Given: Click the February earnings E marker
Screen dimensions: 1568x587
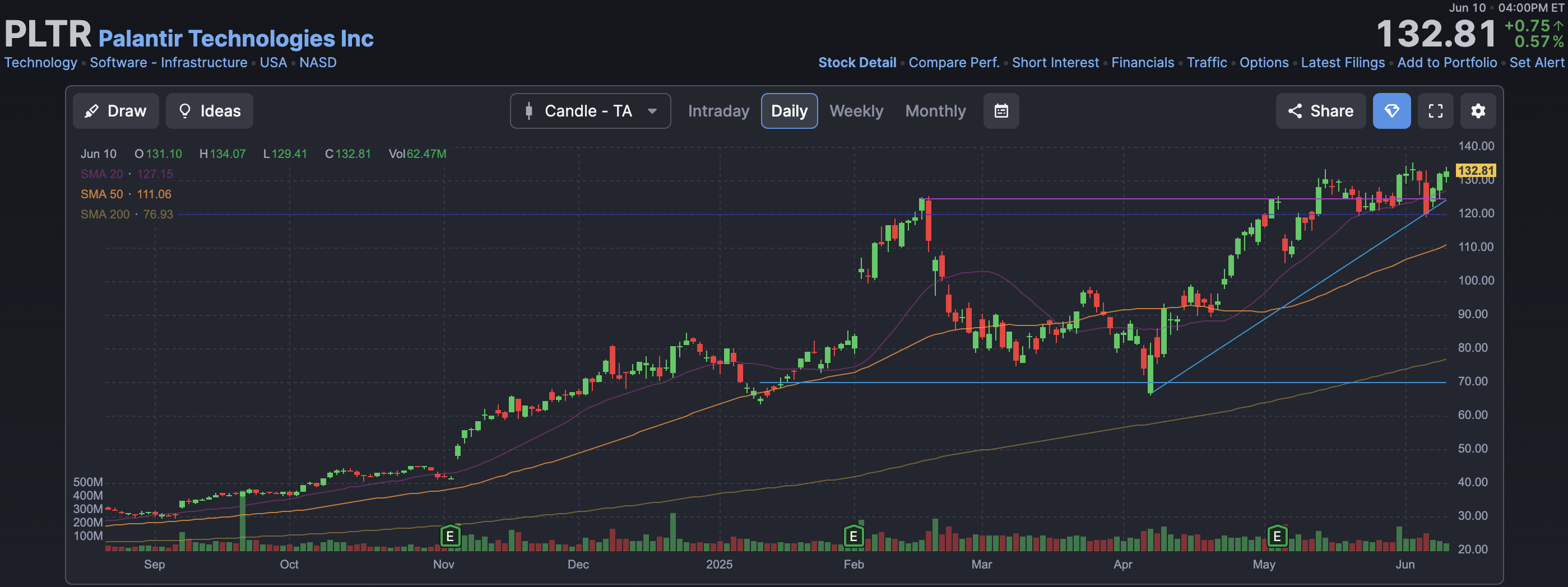Looking at the screenshot, I should pyautogui.click(x=853, y=537).
